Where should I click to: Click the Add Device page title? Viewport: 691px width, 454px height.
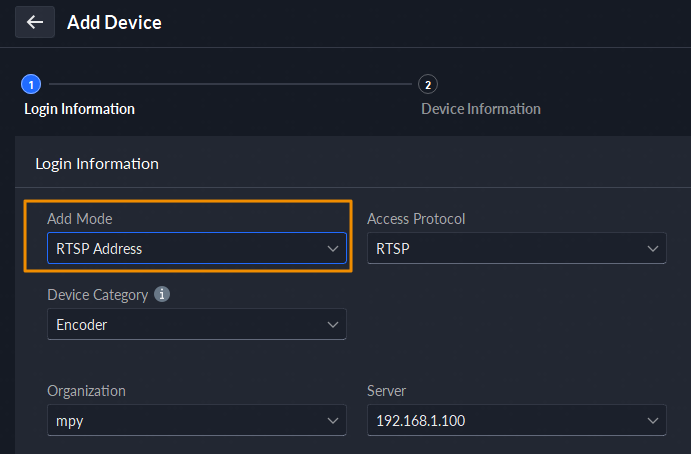pos(114,22)
